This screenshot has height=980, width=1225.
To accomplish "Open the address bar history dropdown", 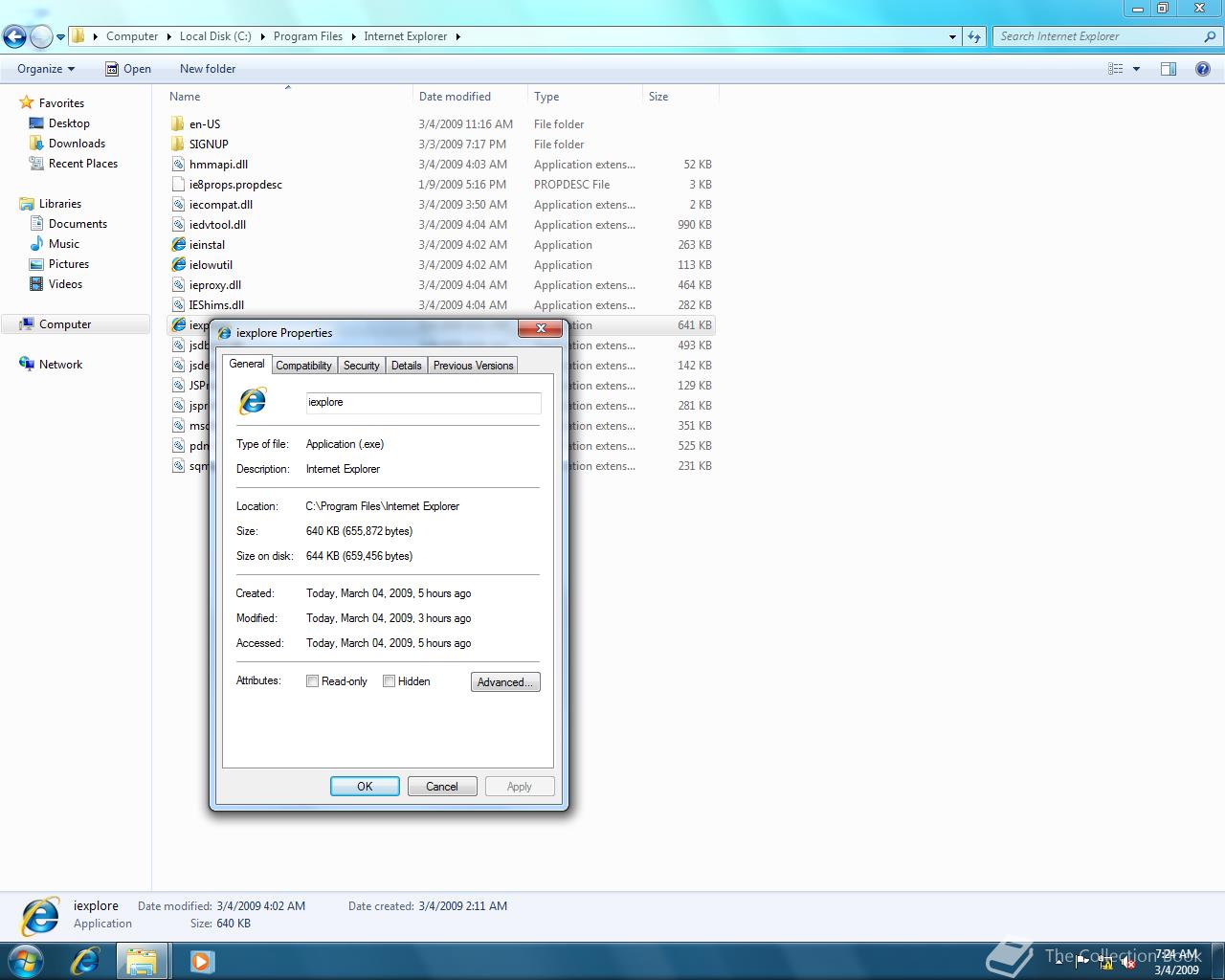I will tap(952, 36).
